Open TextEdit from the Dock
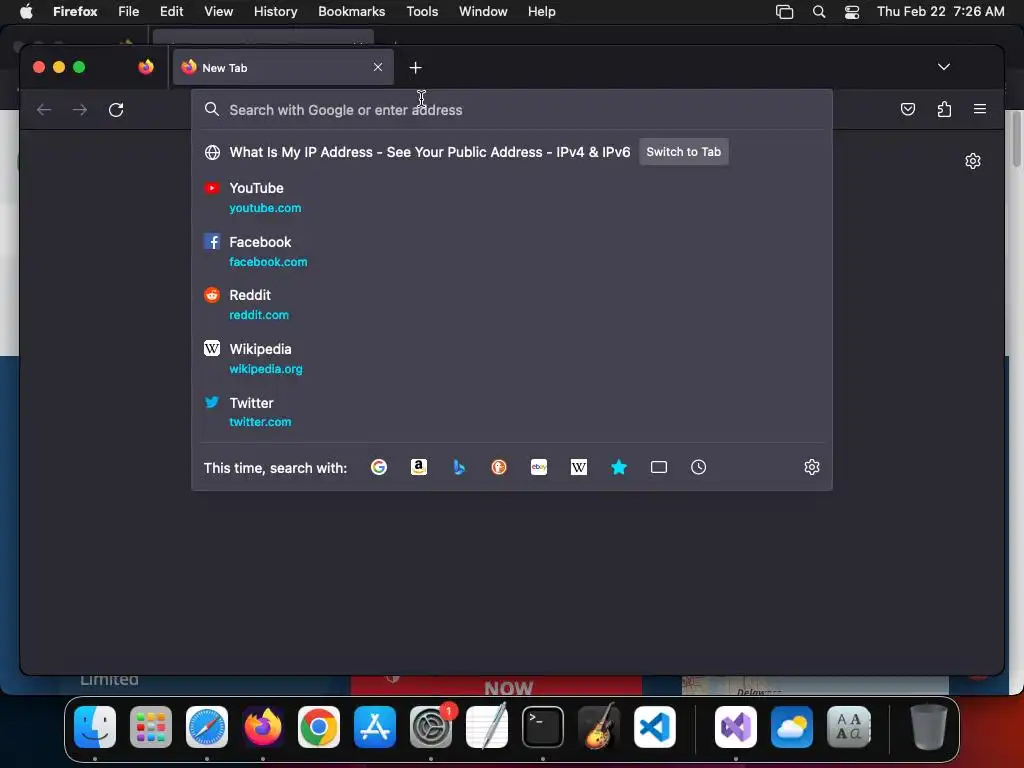The height and width of the screenshot is (768, 1024). coord(487,727)
